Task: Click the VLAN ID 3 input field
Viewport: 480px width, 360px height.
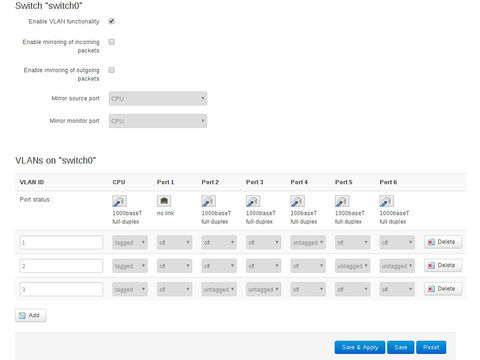Action: pos(61,289)
